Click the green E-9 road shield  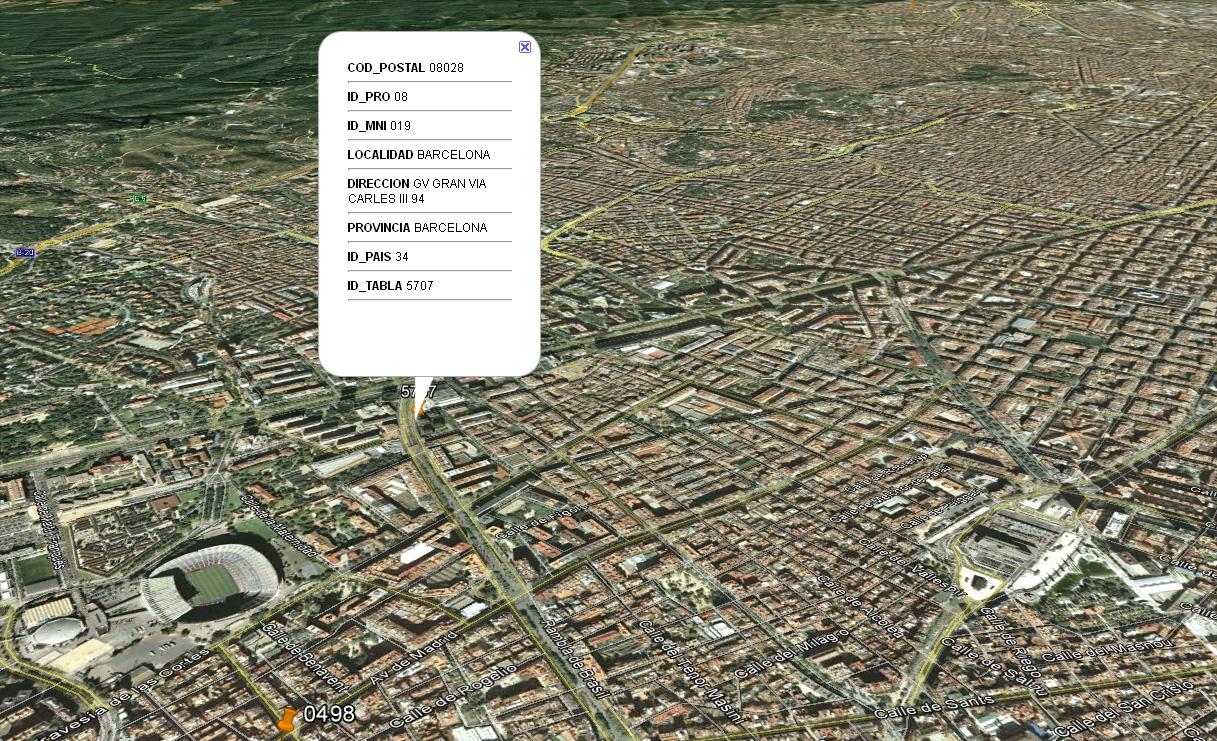click(139, 198)
